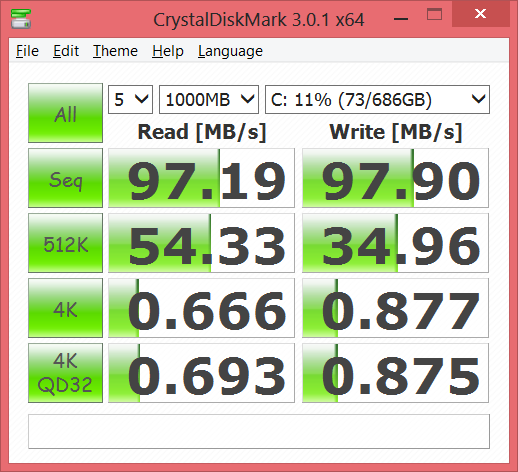This screenshot has height=472, width=518.
Task: Open the Theme menu
Action: pyautogui.click(x=115, y=51)
